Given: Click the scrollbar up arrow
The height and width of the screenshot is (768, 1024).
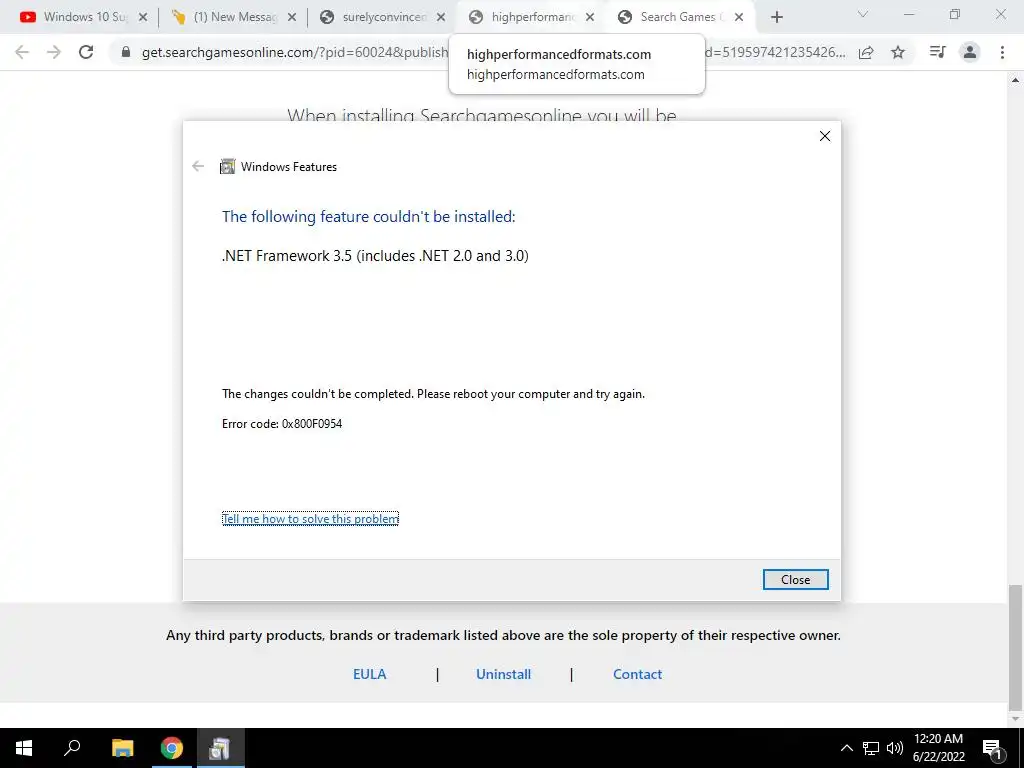Looking at the screenshot, I should 1015,80.
